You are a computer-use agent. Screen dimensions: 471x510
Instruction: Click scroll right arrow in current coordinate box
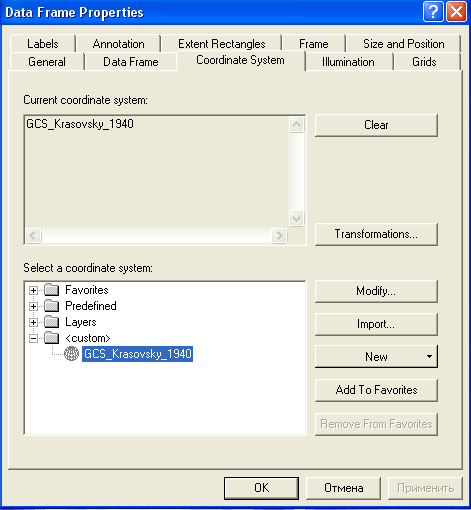pyautogui.click(x=279, y=236)
